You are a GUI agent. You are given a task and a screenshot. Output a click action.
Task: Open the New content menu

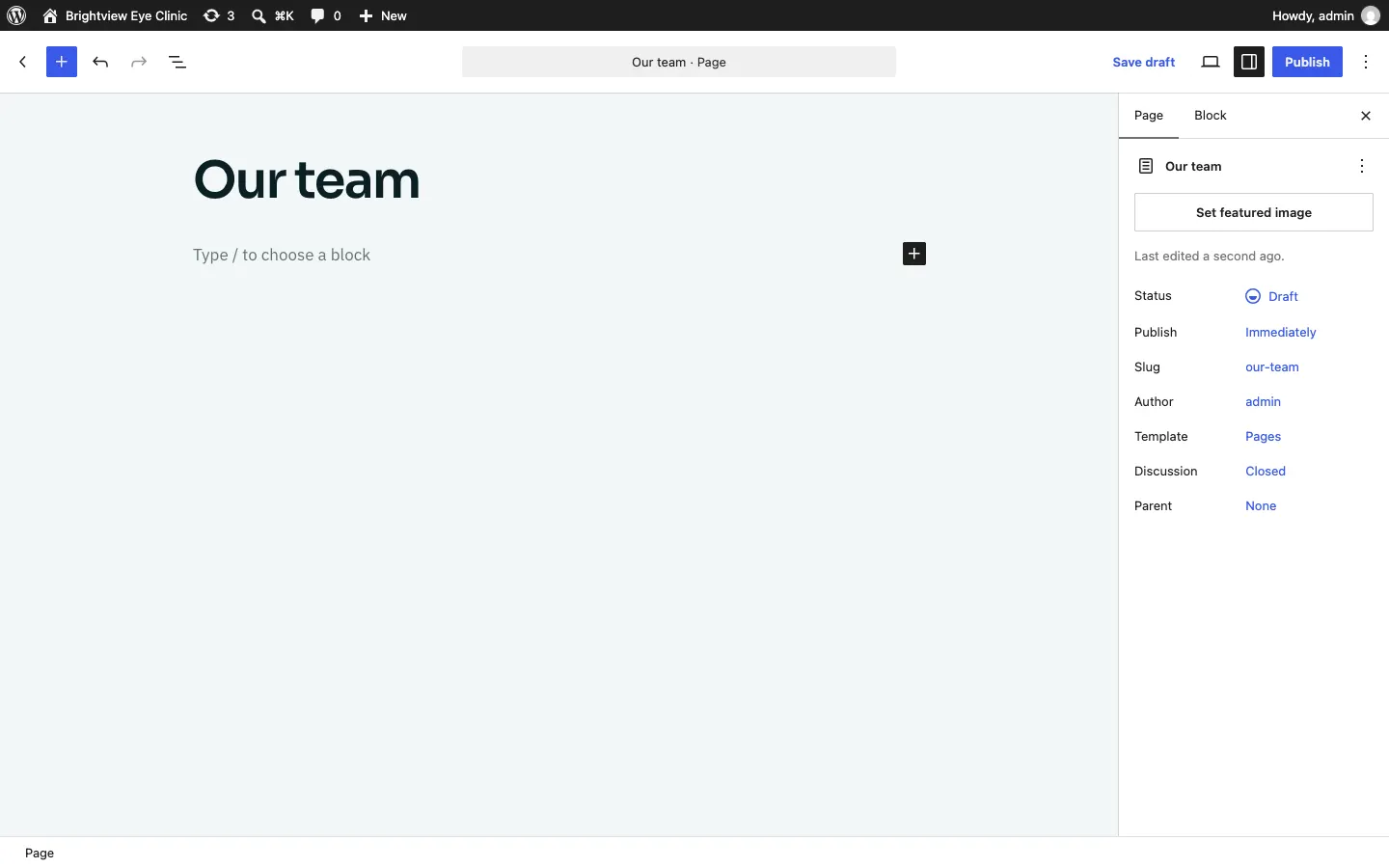pyautogui.click(x=384, y=15)
